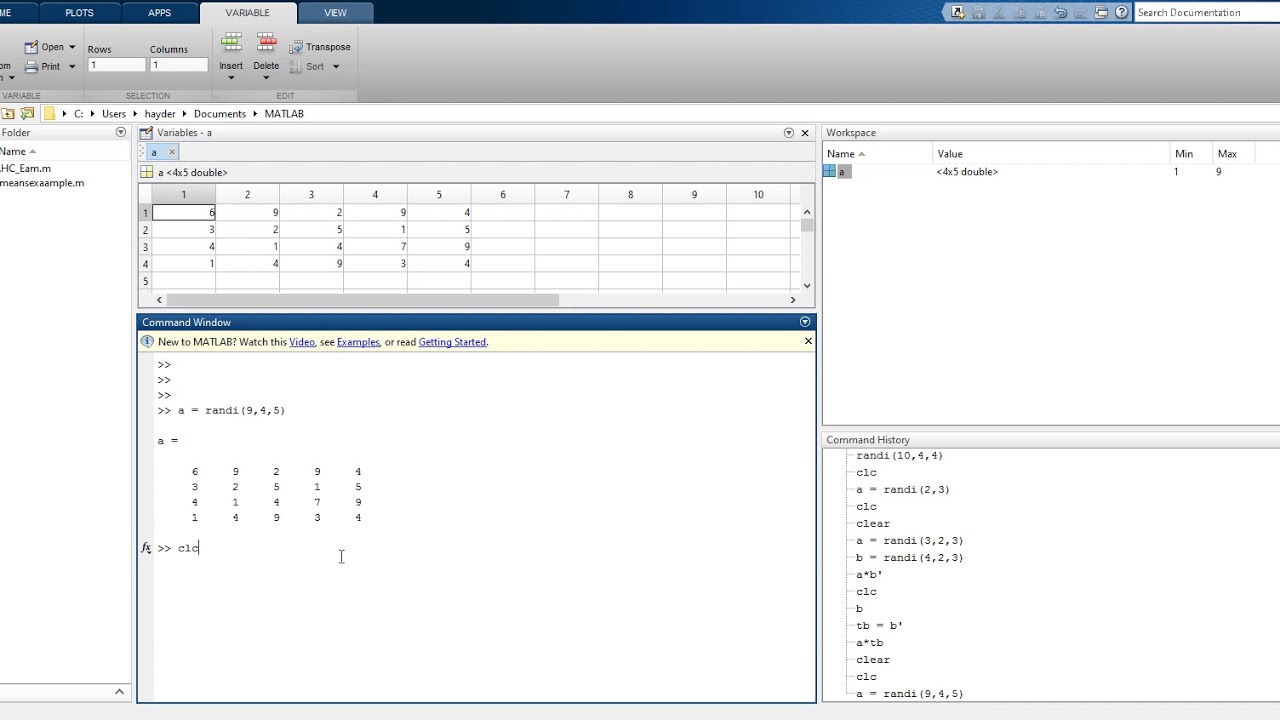Viewport: 1280px width, 720px height.
Task: Click the variable grid icon beside a in Workspace
Action: (x=830, y=172)
